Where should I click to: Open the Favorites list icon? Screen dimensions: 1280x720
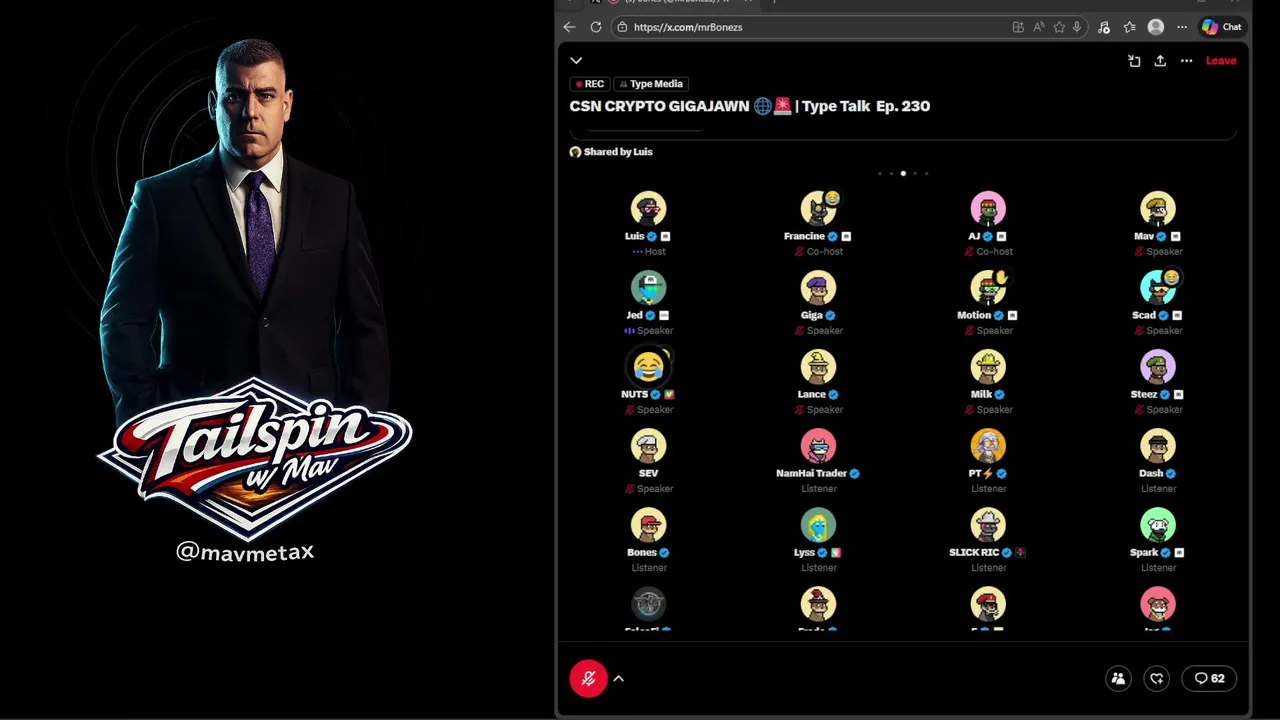pos(1129,27)
